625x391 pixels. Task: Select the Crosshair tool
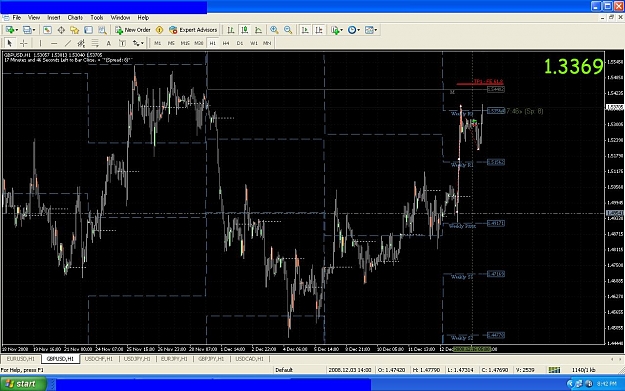[24, 43]
